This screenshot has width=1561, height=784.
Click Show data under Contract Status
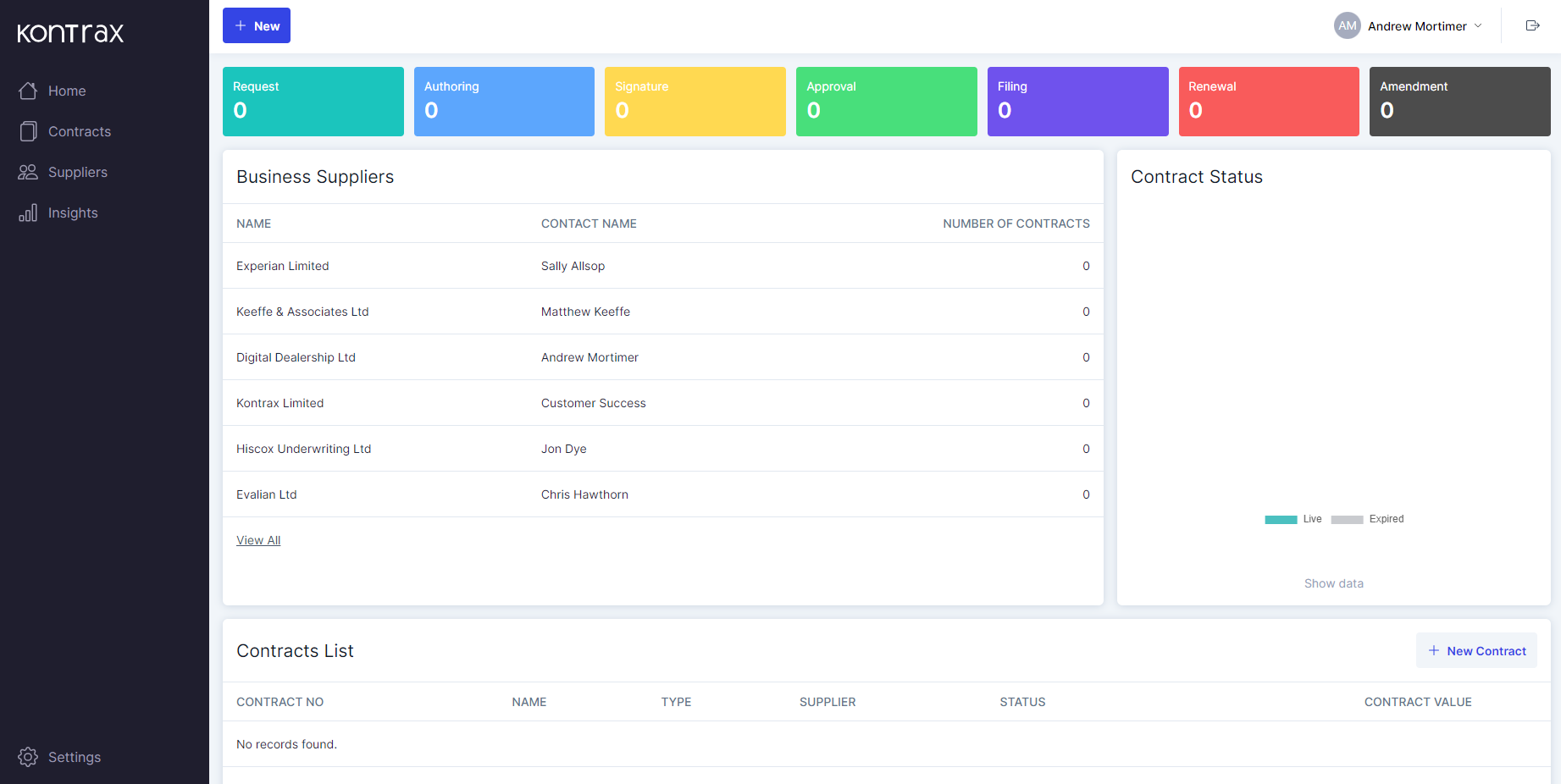coord(1334,583)
